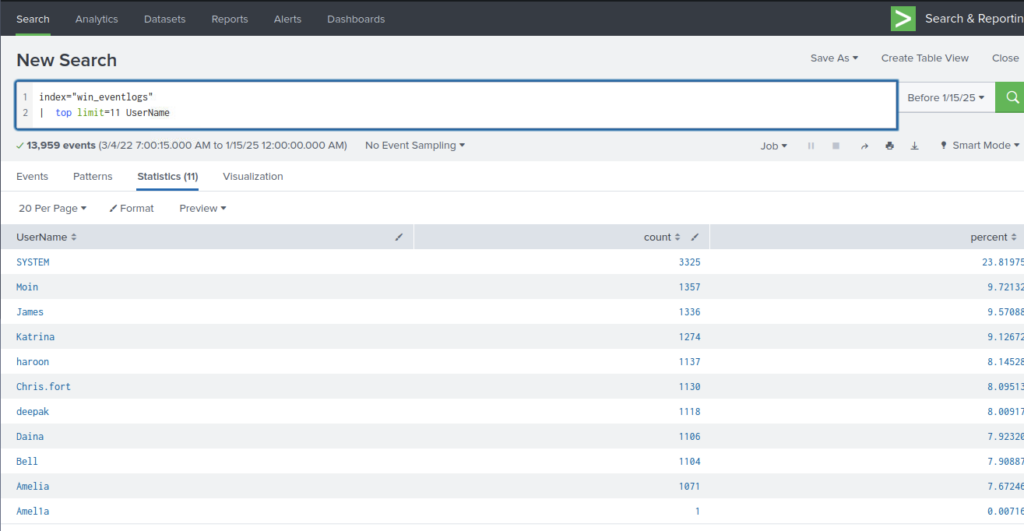Open the Reports nav tab
The height and width of the screenshot is (531, 1024).
229,19
